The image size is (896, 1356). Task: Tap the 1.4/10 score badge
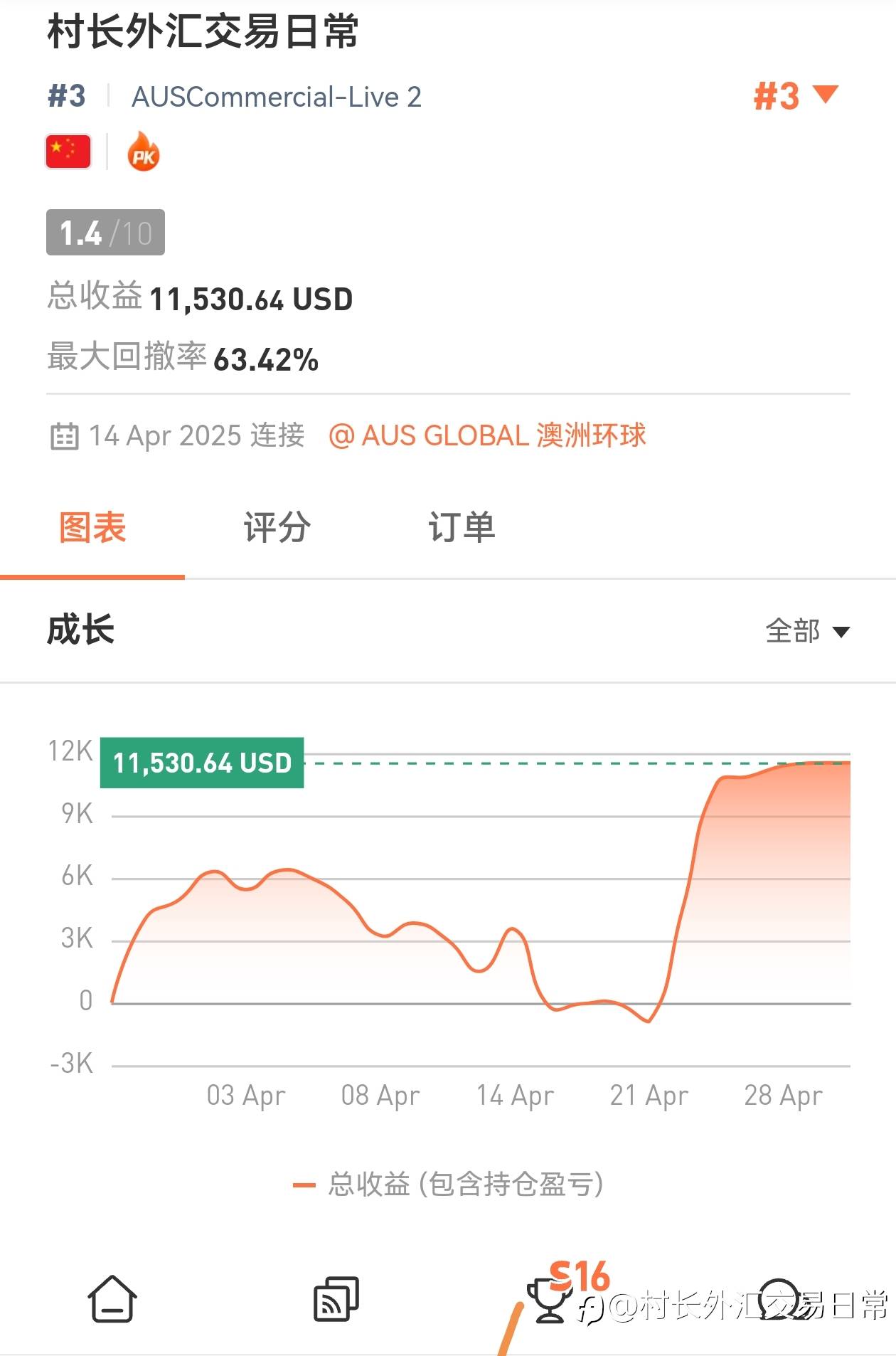(105, 233)
